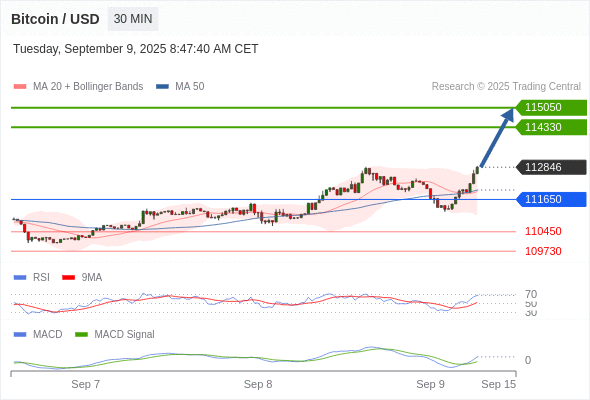Click the MA 20 + Bollinger Bands legend swatch
Viewport: 590px width, 400px height.
(20, 87)
